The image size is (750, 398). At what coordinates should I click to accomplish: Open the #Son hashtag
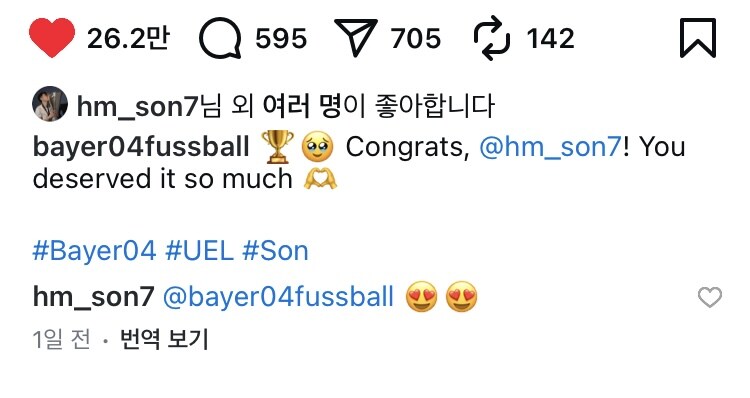click(276, 251)
